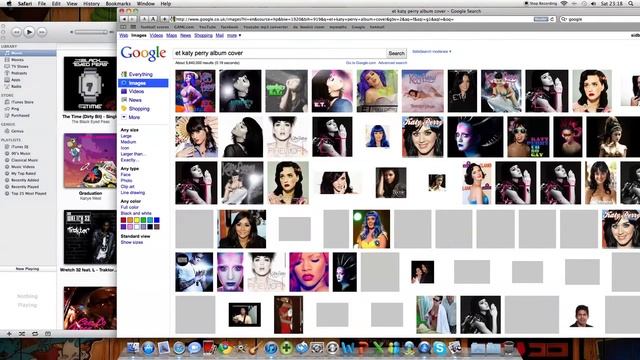Toggle iTunes repeat button
Viewport: 640px width, 360px height.
[35, 333]
